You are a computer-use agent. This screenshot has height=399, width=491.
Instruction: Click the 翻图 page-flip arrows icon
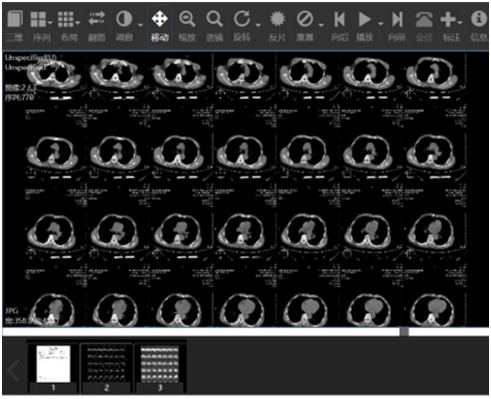[97, 19]
